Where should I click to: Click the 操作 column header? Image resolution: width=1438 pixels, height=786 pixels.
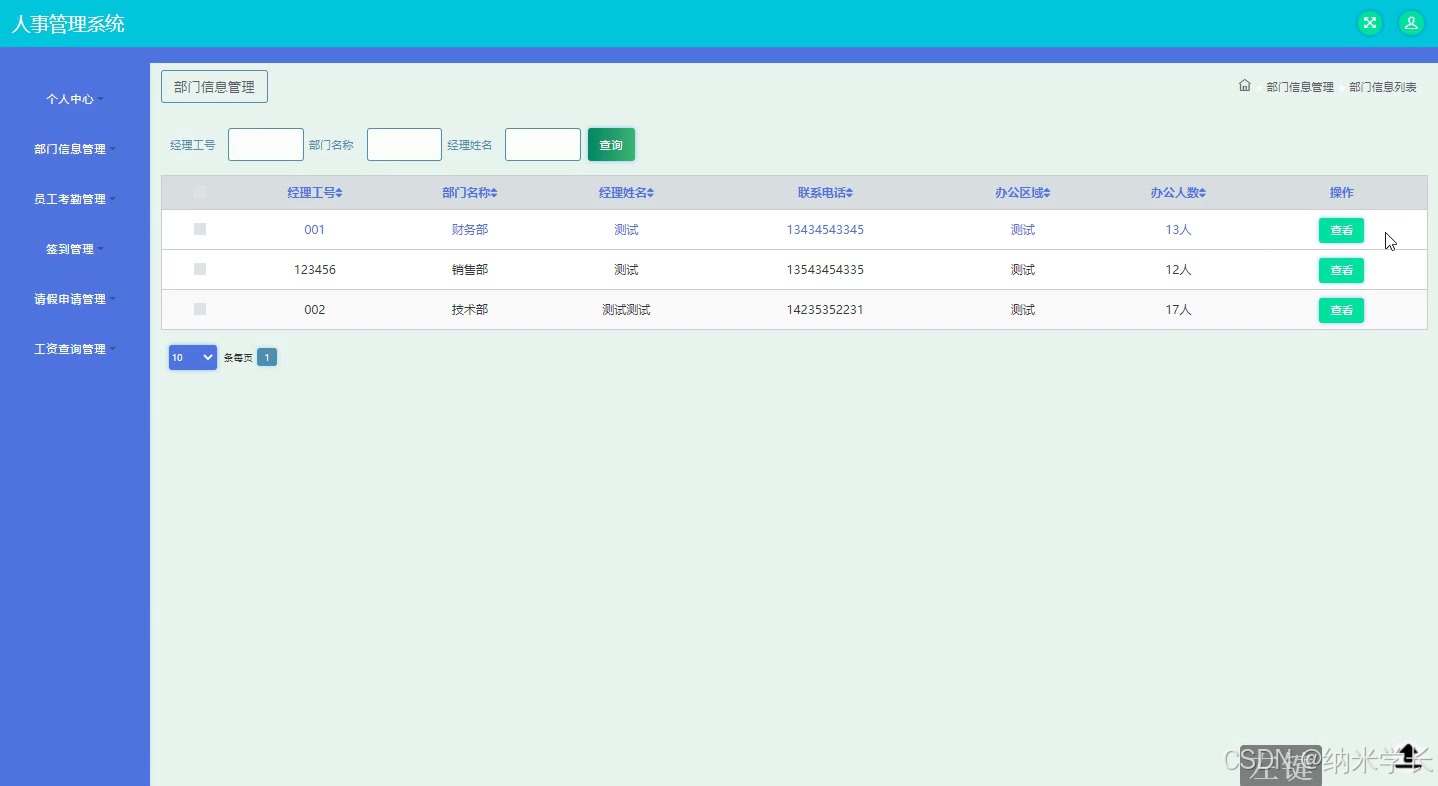1341,193
